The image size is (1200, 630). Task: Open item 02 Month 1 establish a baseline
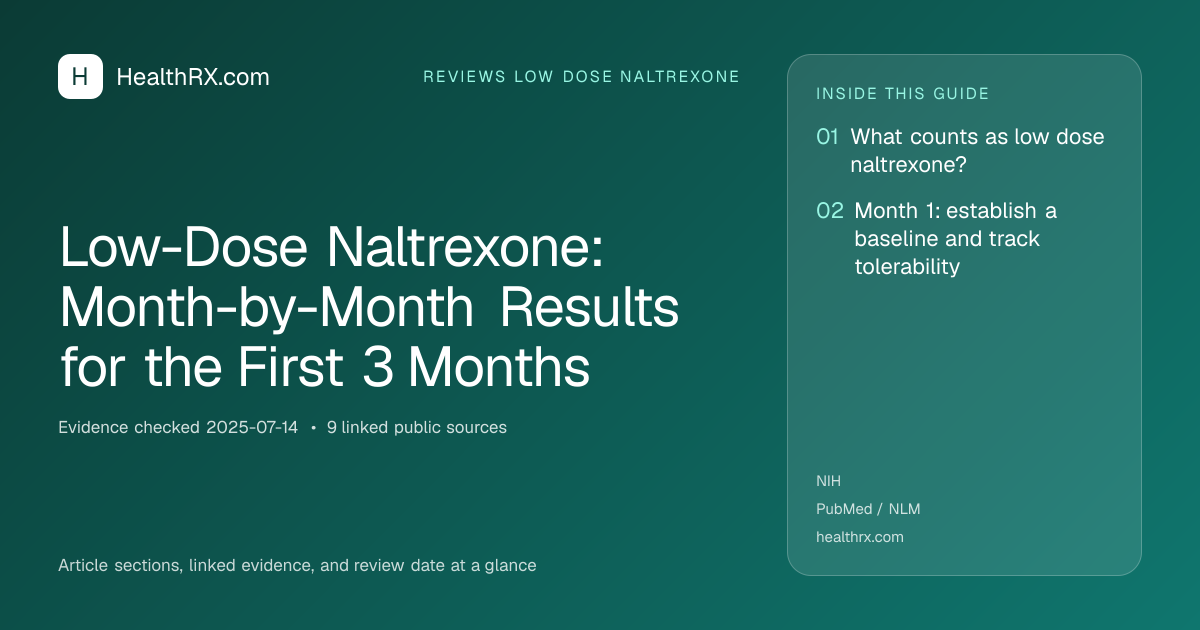click(x=937, y=239)
